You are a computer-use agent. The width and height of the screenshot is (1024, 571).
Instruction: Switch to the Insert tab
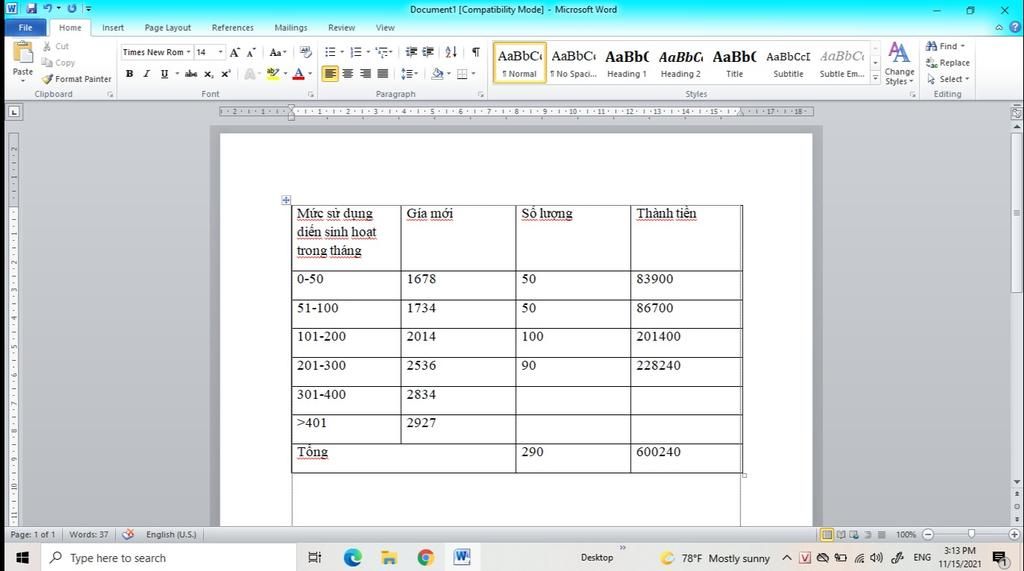(x=113, y=27)
